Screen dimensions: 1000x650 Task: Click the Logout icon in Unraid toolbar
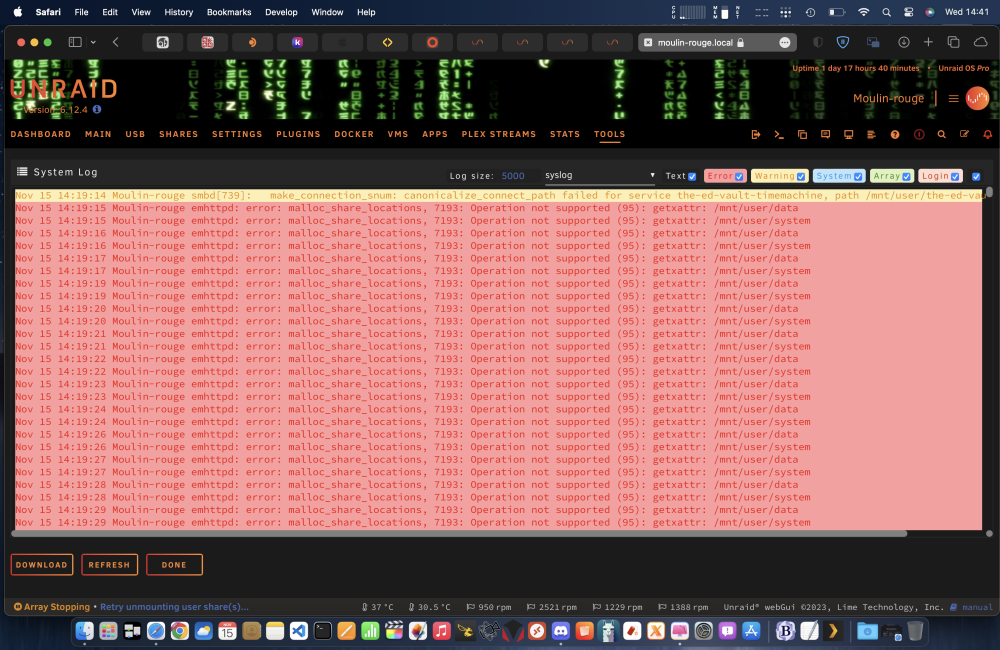coord(756,135)
